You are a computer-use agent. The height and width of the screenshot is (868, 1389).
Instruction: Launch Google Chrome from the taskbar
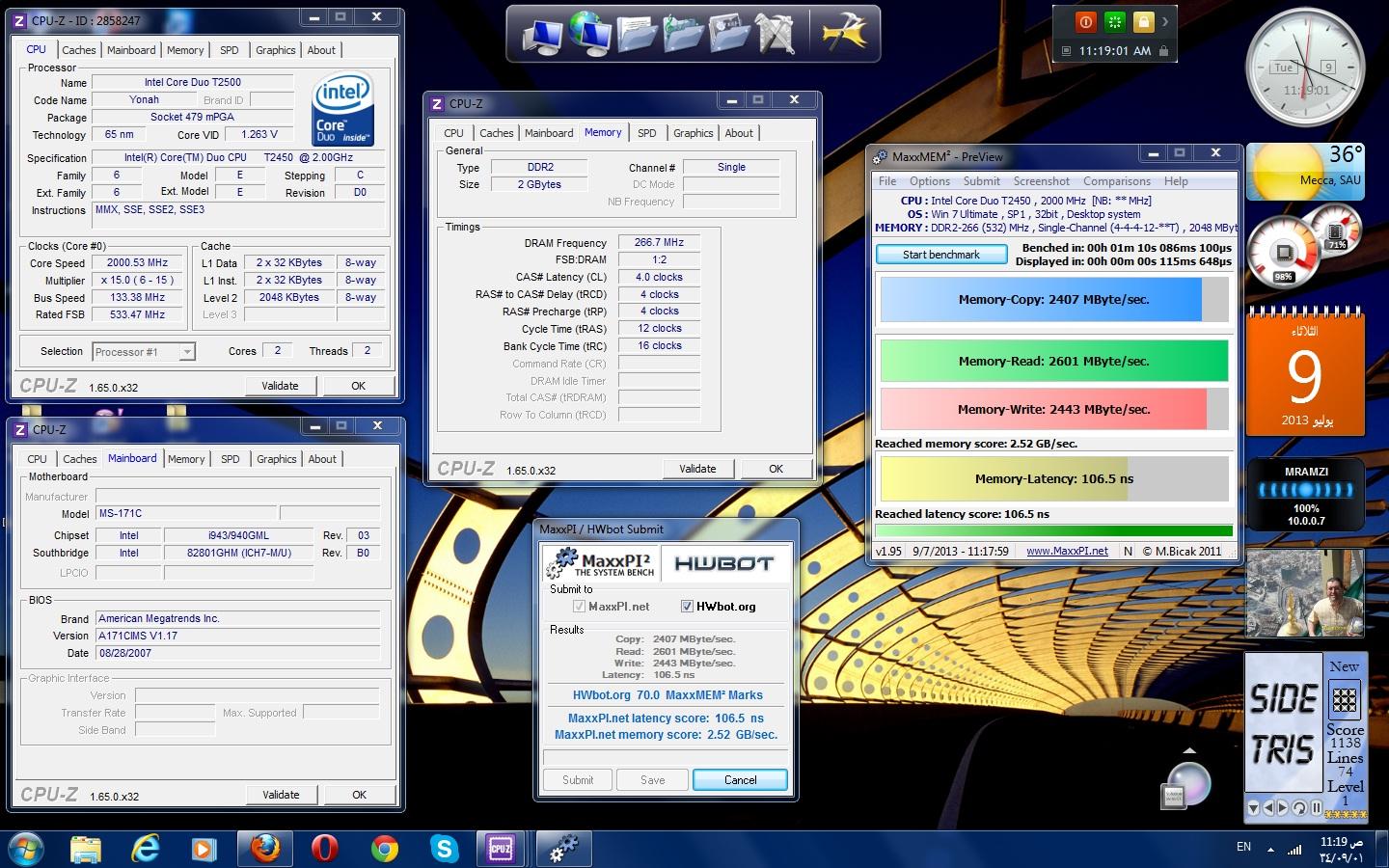(x=385, y=848)
